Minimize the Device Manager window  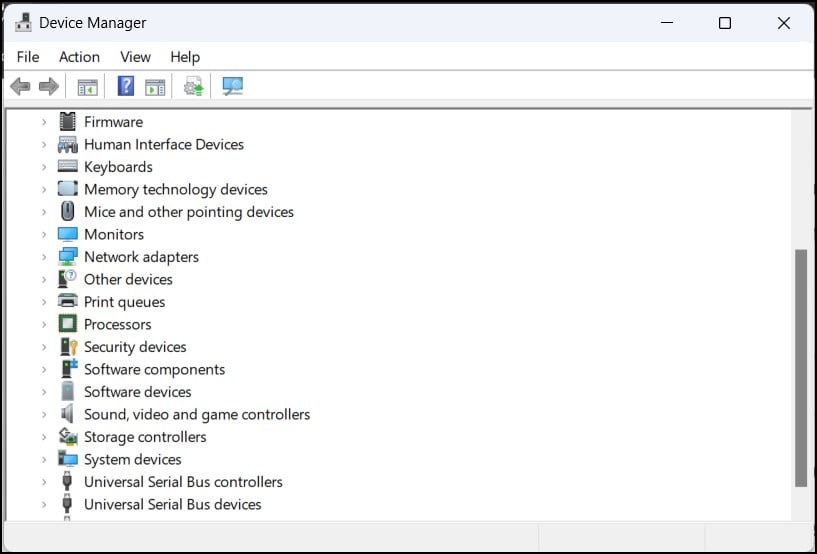click(x=667, y=23)
